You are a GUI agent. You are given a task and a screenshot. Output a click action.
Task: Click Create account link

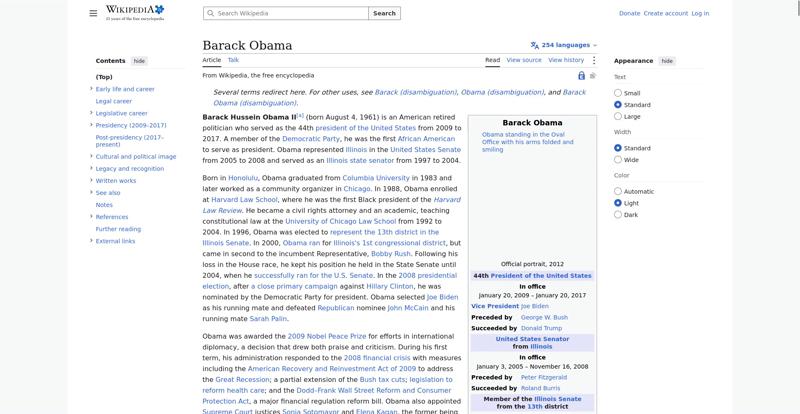tap(666, 13)
